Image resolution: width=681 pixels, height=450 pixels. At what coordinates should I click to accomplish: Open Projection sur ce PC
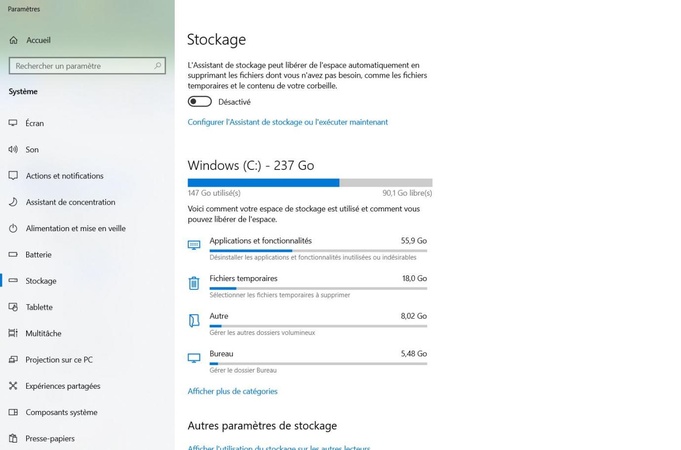(x=59, y=359)
